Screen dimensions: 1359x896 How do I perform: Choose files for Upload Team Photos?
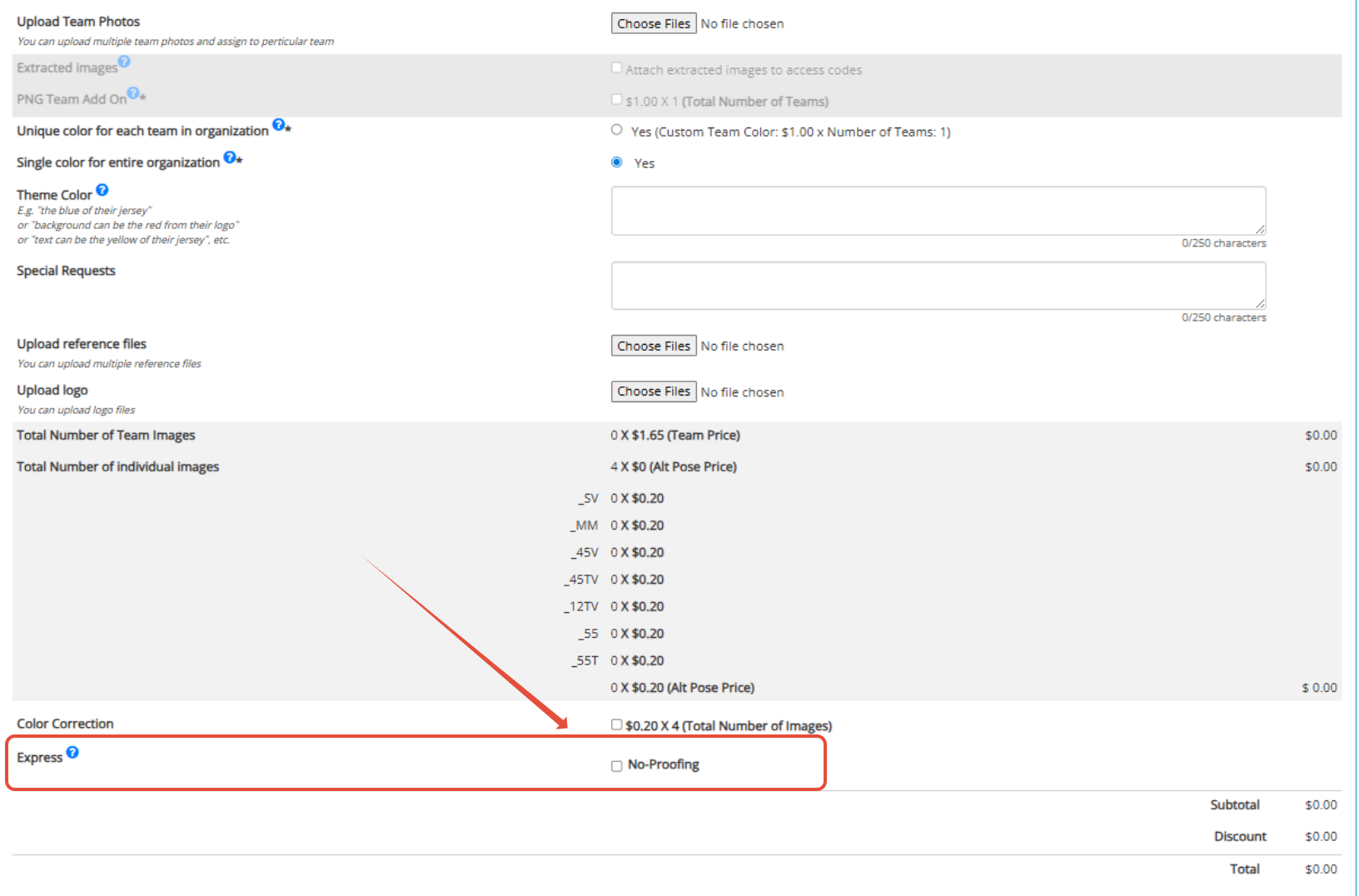click(x=654, y=23)
